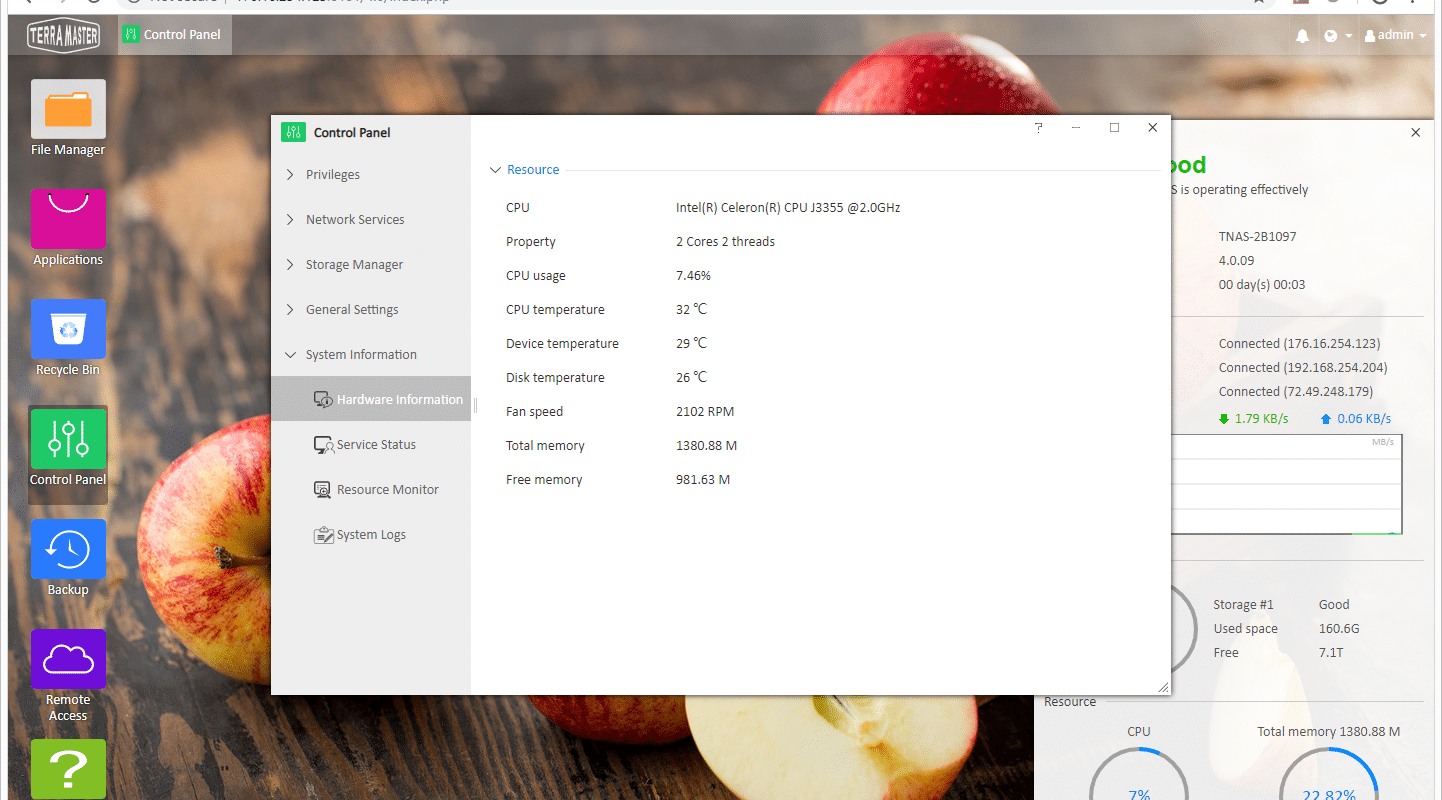Image resolution: width=1442 pixels, height=800 pixels.
Task: Click the network traffic graph in widget
Action: coord(1286,484)
